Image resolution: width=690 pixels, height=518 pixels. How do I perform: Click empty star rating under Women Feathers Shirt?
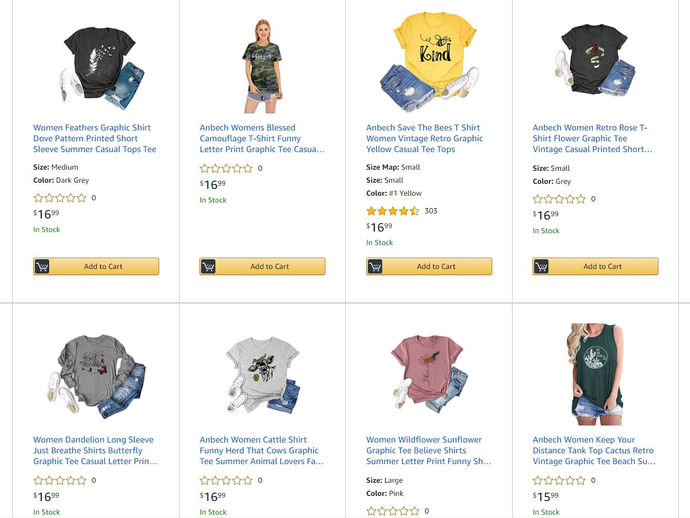click(60, 198)
